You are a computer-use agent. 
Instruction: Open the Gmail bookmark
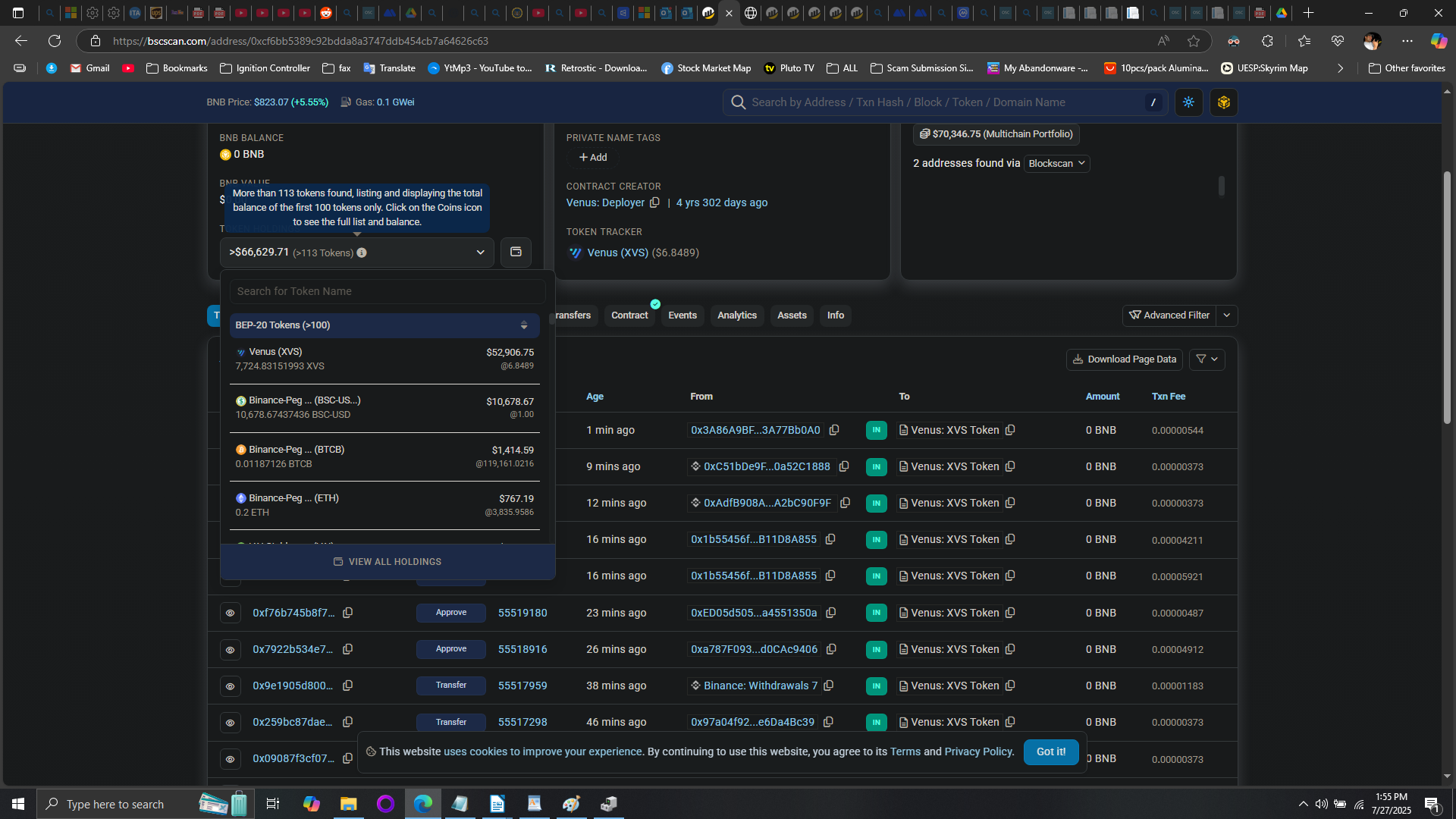pyautogui.click(x=89, y=68)
